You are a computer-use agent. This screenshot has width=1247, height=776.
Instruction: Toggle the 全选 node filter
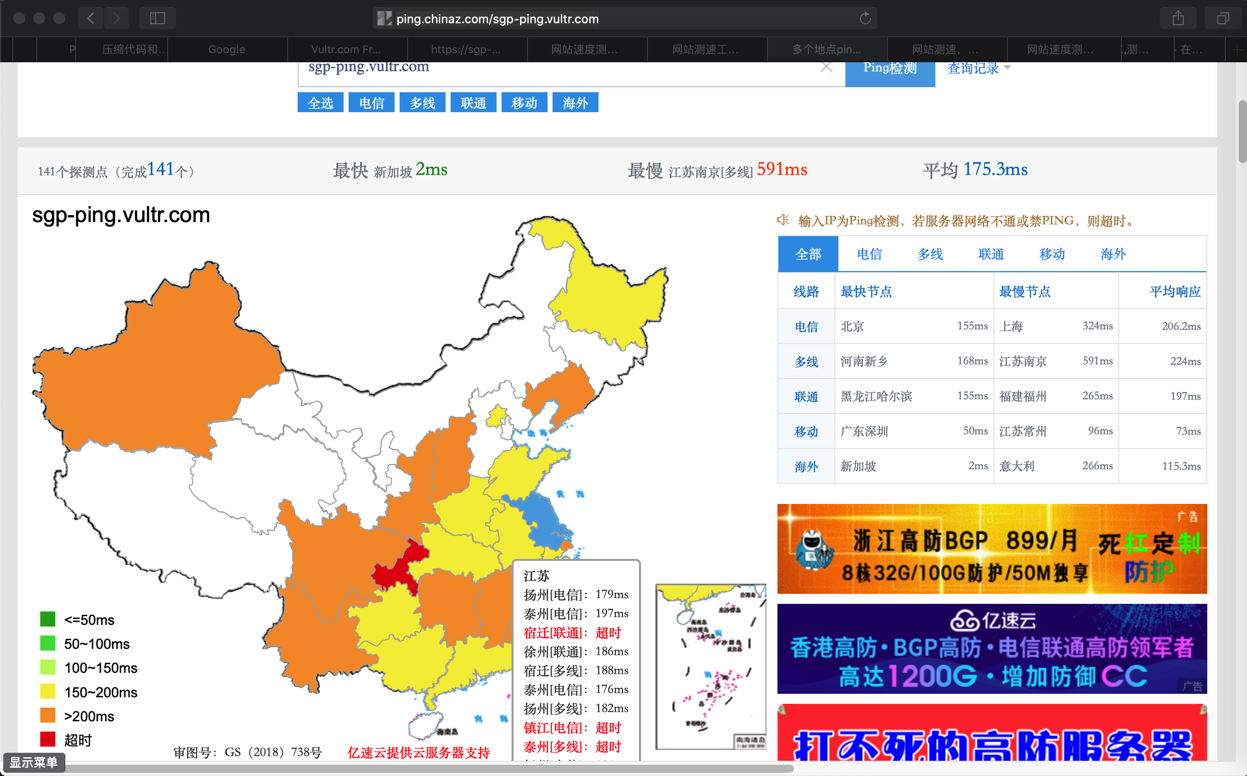[321, 102]
